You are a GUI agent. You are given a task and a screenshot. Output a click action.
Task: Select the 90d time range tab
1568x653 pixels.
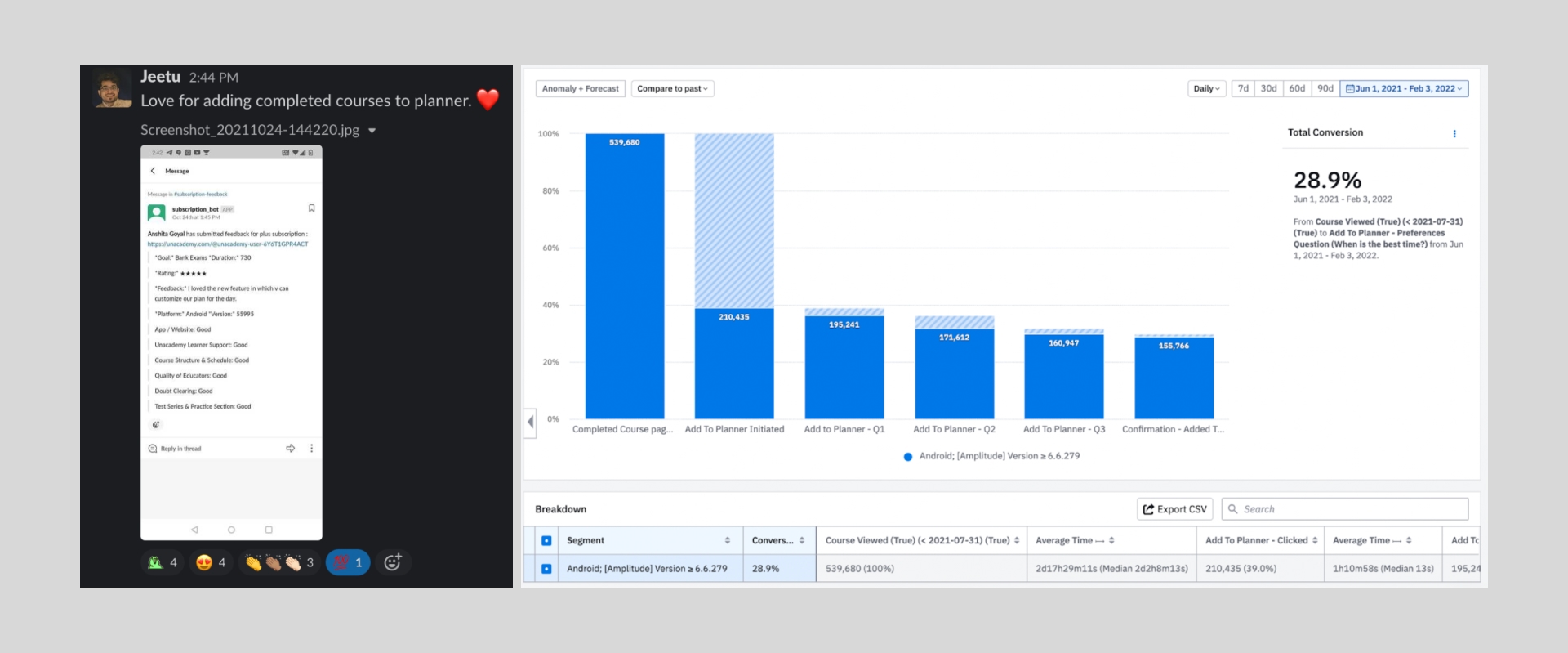1325,88
